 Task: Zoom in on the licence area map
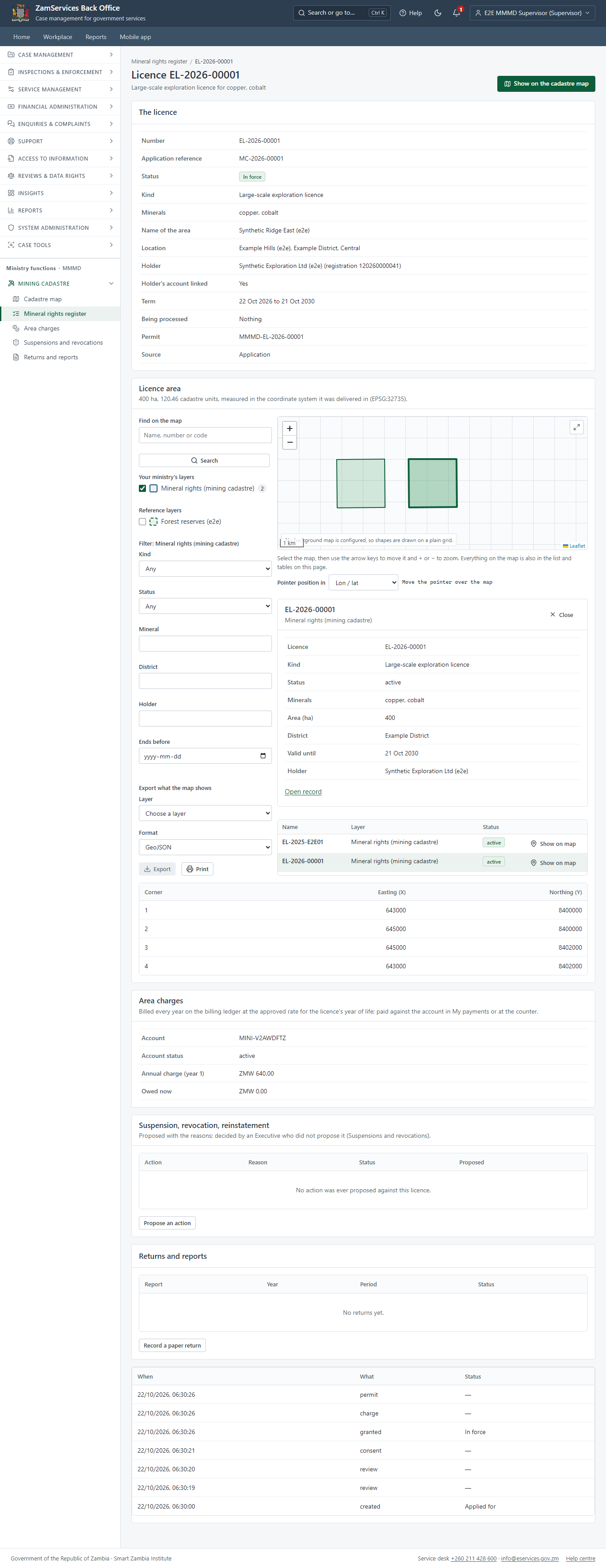(289, 428)
